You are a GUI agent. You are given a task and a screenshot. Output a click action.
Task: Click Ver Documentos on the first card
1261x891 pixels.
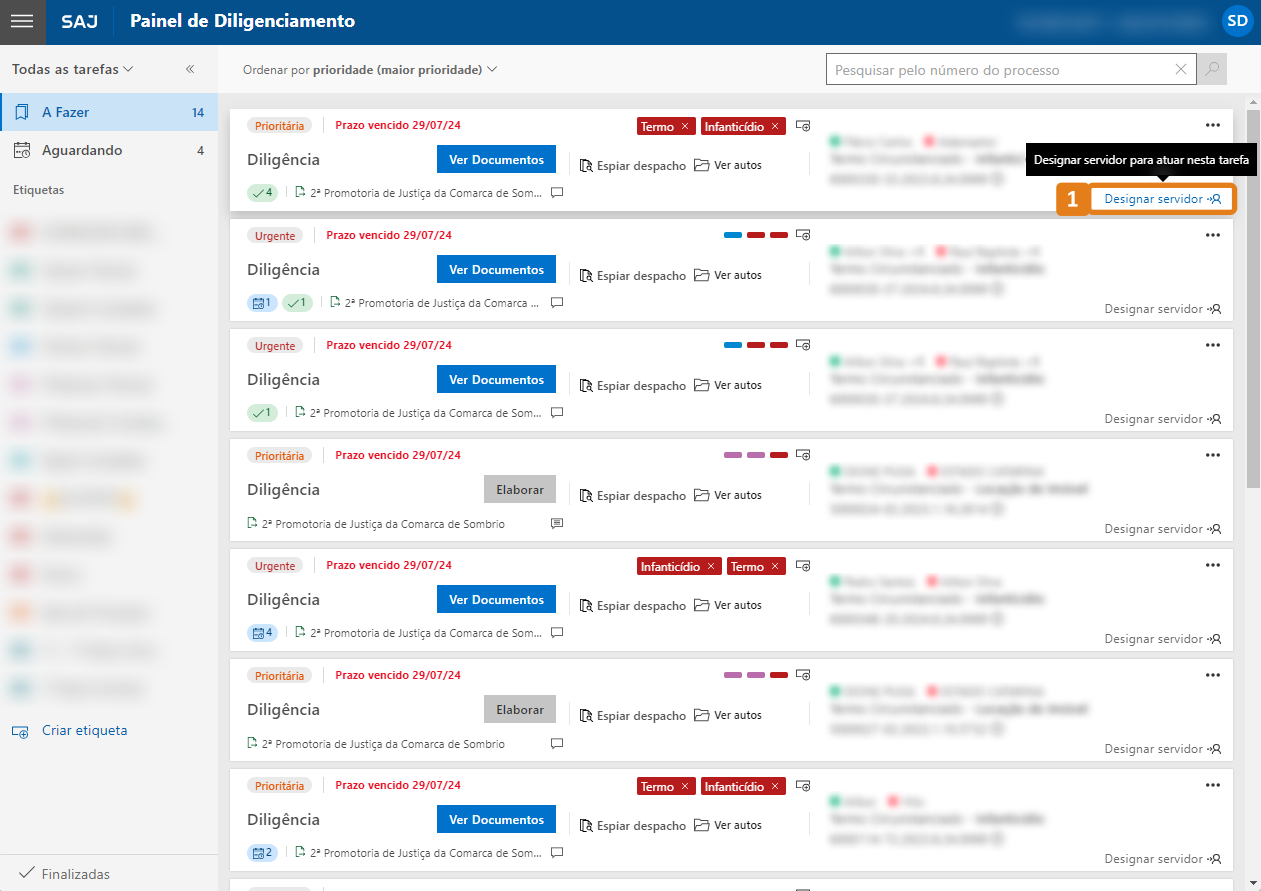(x=496, y=160)
